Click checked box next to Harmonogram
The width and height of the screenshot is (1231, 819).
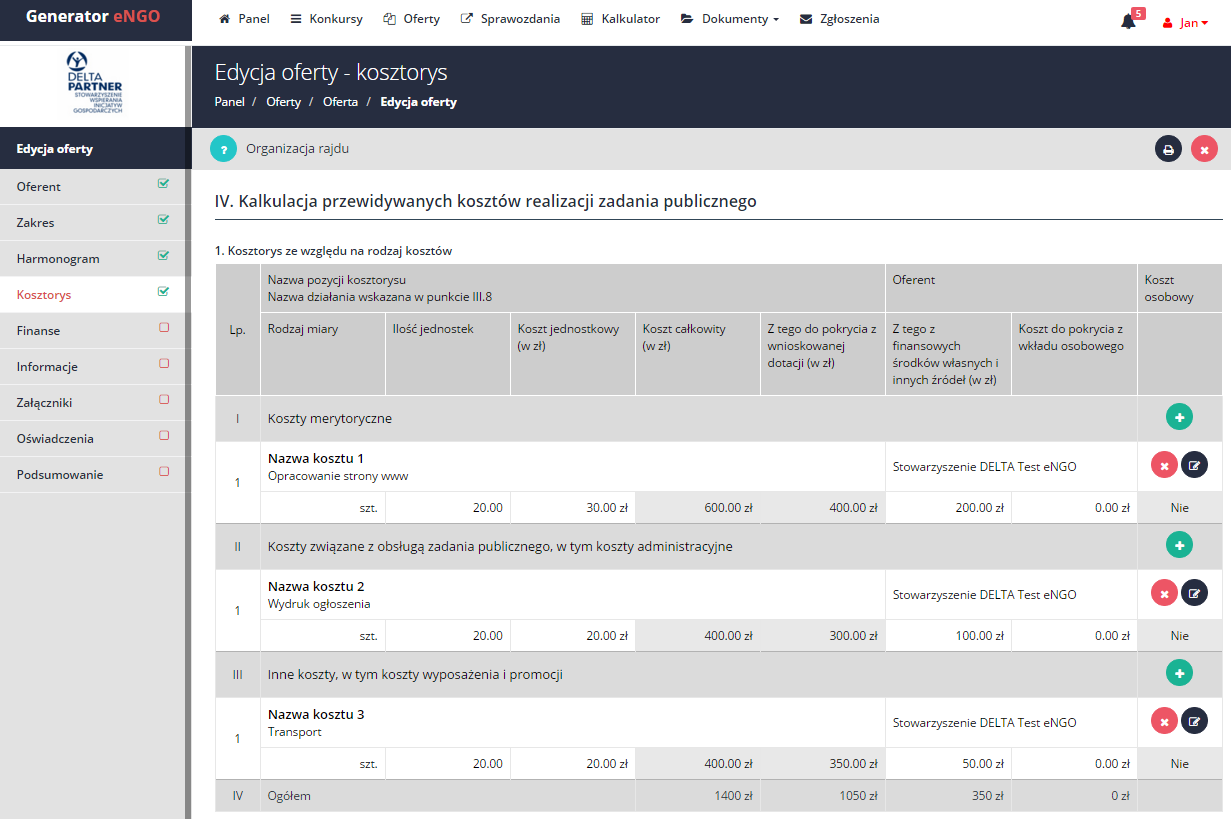click(x=164, y=256)
